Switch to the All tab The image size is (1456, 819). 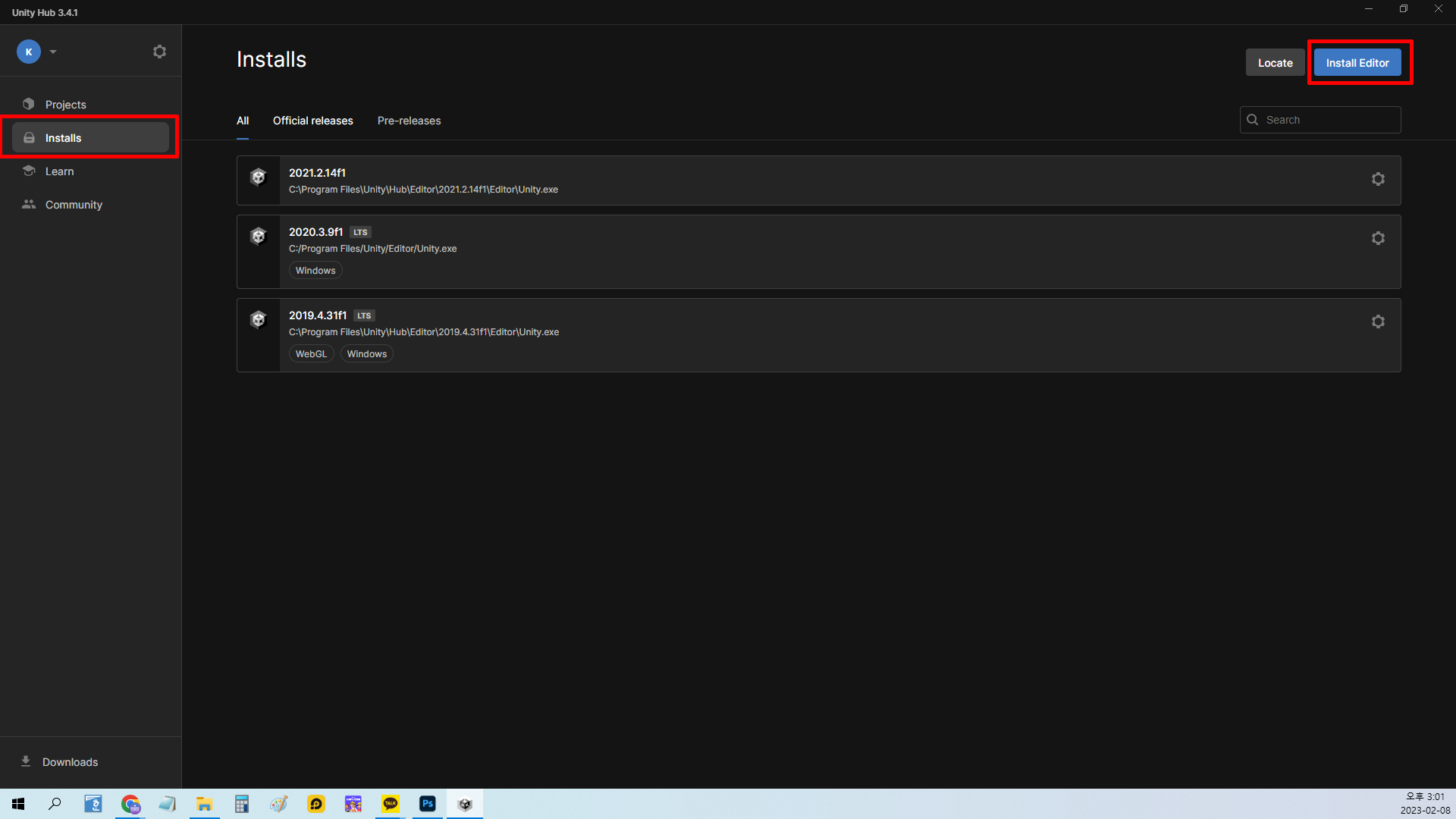click(x=243, y=121)
